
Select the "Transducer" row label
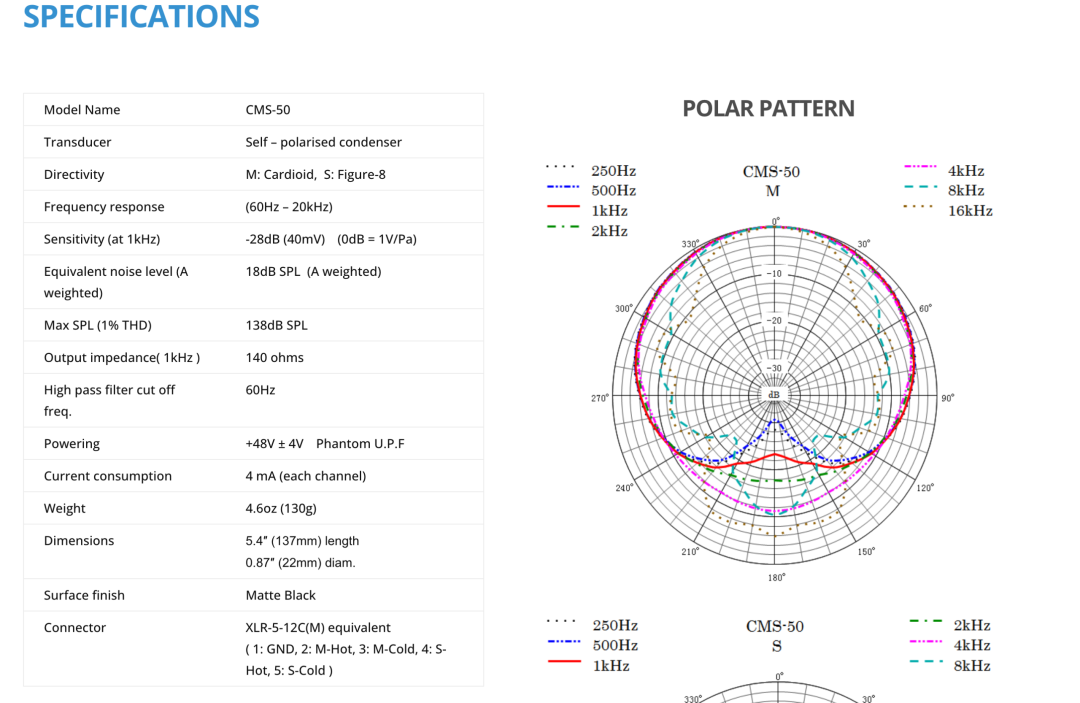pyautogui.click(x=77, y=142)
